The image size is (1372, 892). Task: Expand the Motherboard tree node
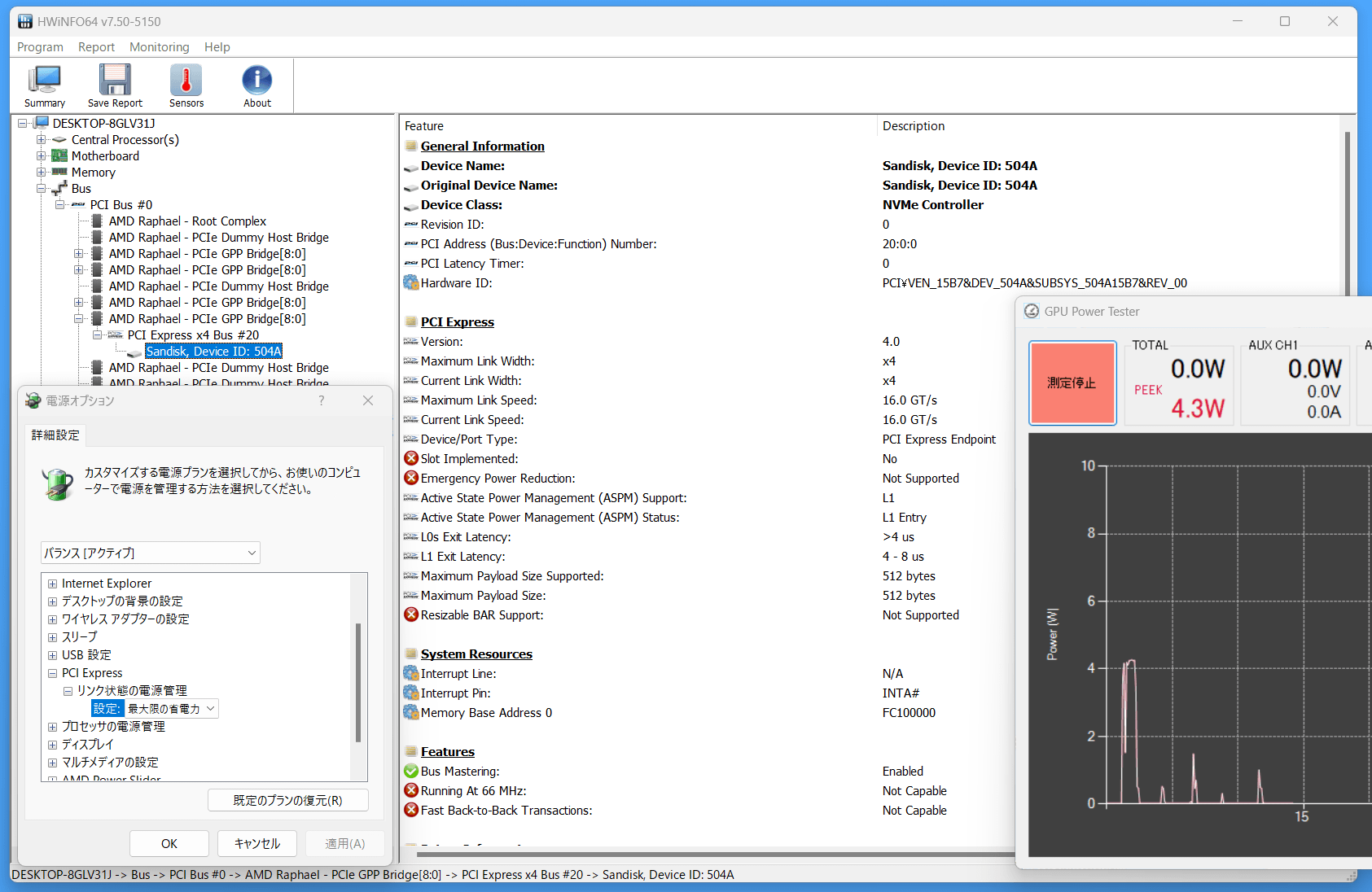[x=41, y=155]
